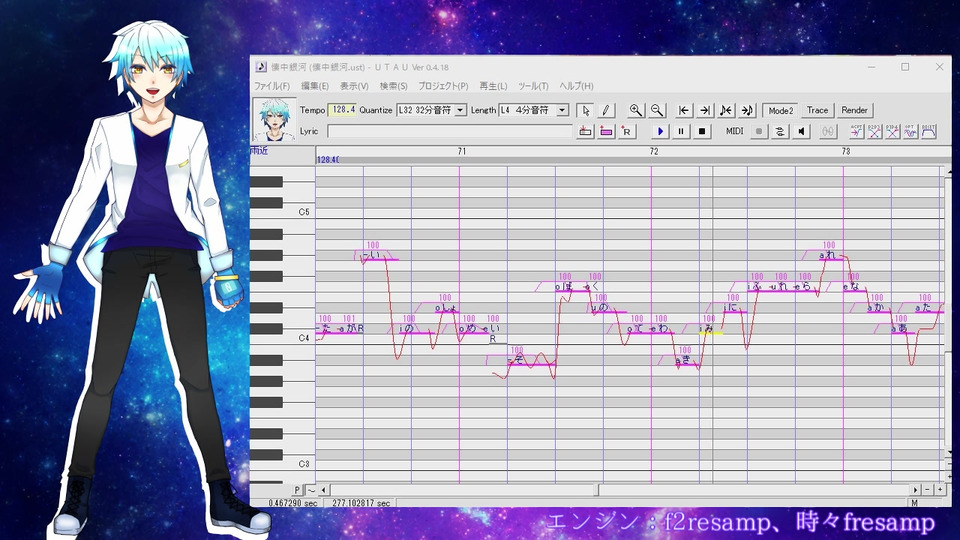Click the envelope RESET icon
The image size is (960, 540).
click(929, 131)
